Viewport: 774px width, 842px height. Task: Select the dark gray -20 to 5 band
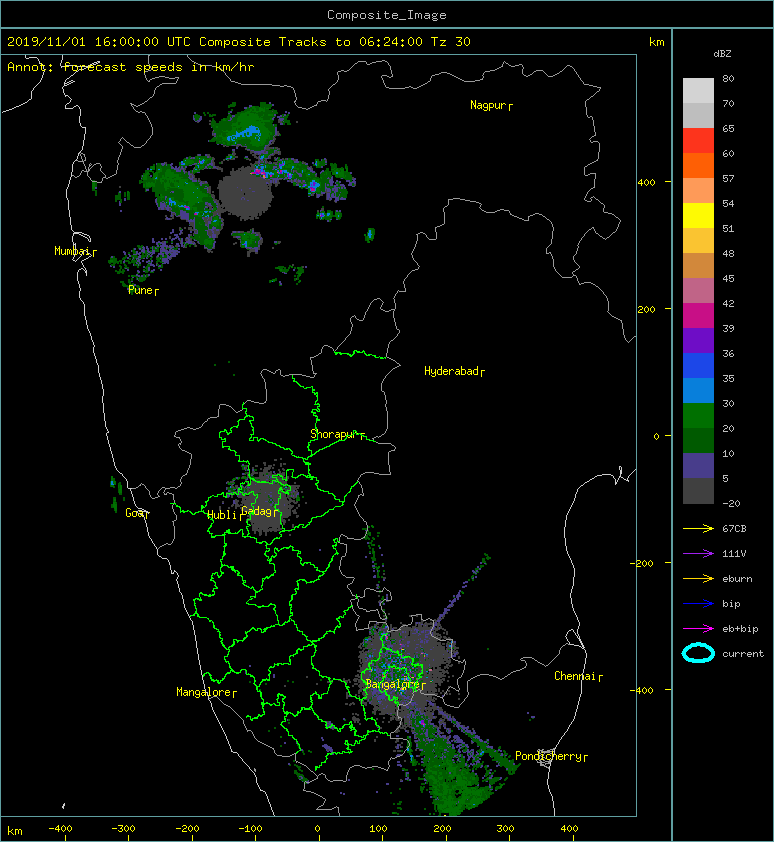[x=698, y=491]
